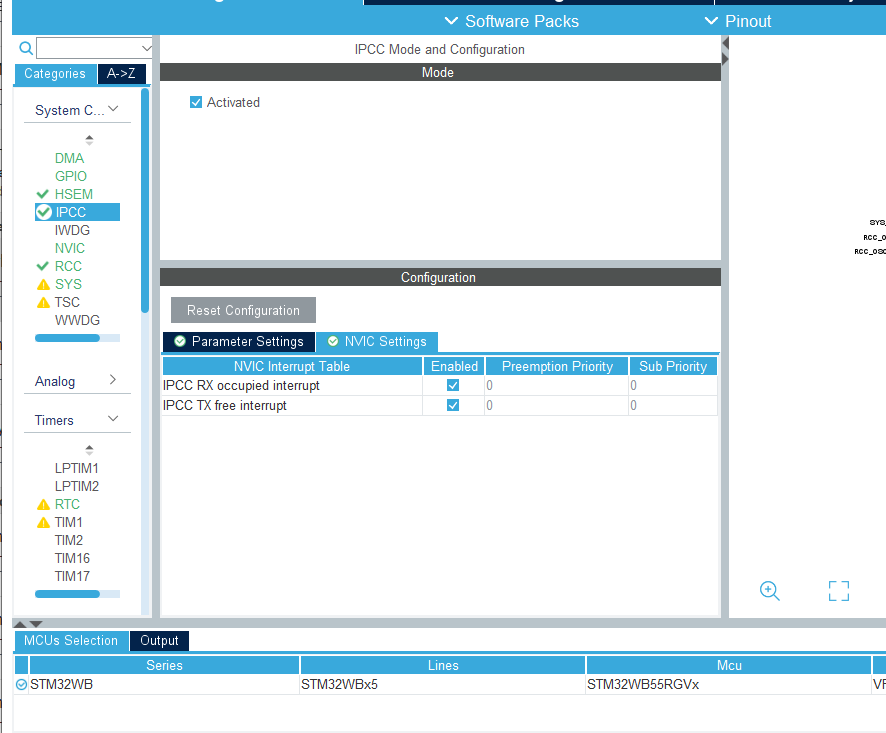Select the IPCC peripheral item

click(77, 212)
